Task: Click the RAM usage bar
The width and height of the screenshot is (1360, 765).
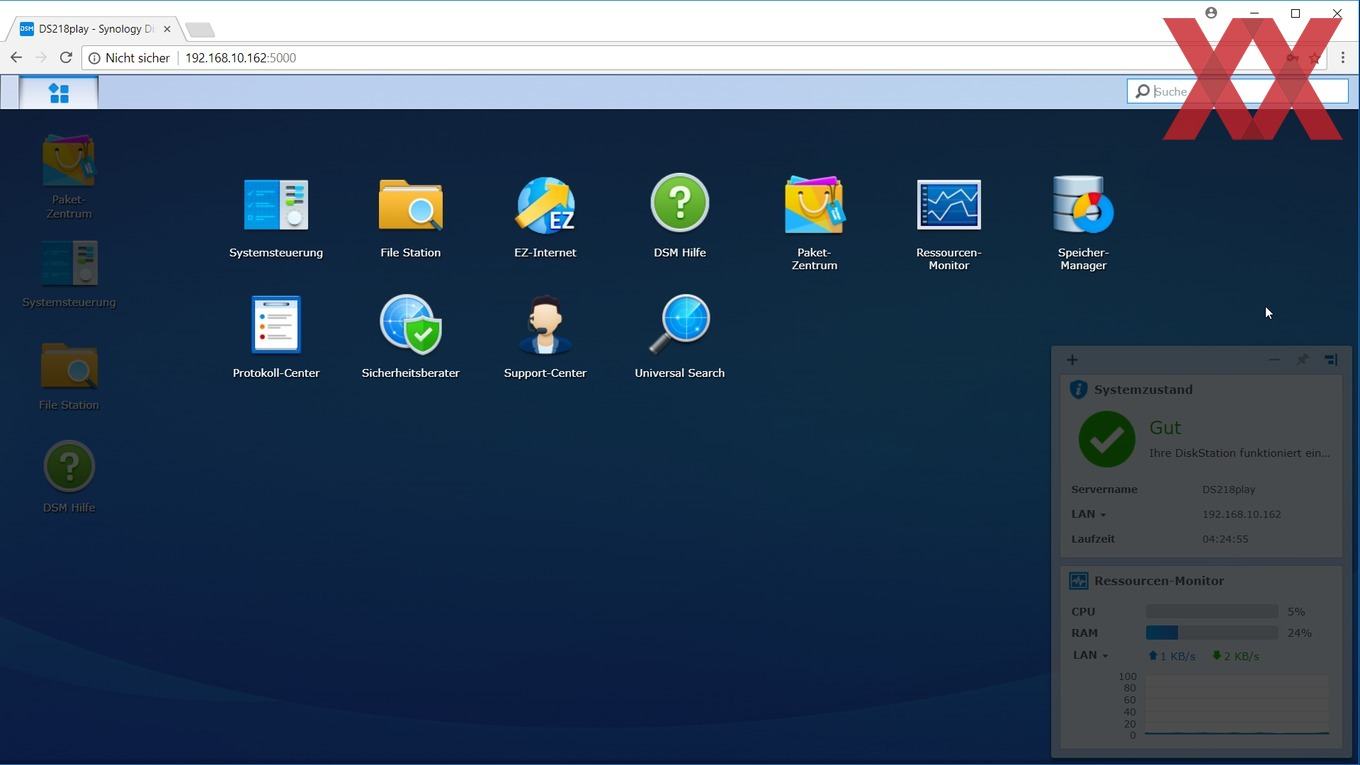Action: tap(1212, 633)
